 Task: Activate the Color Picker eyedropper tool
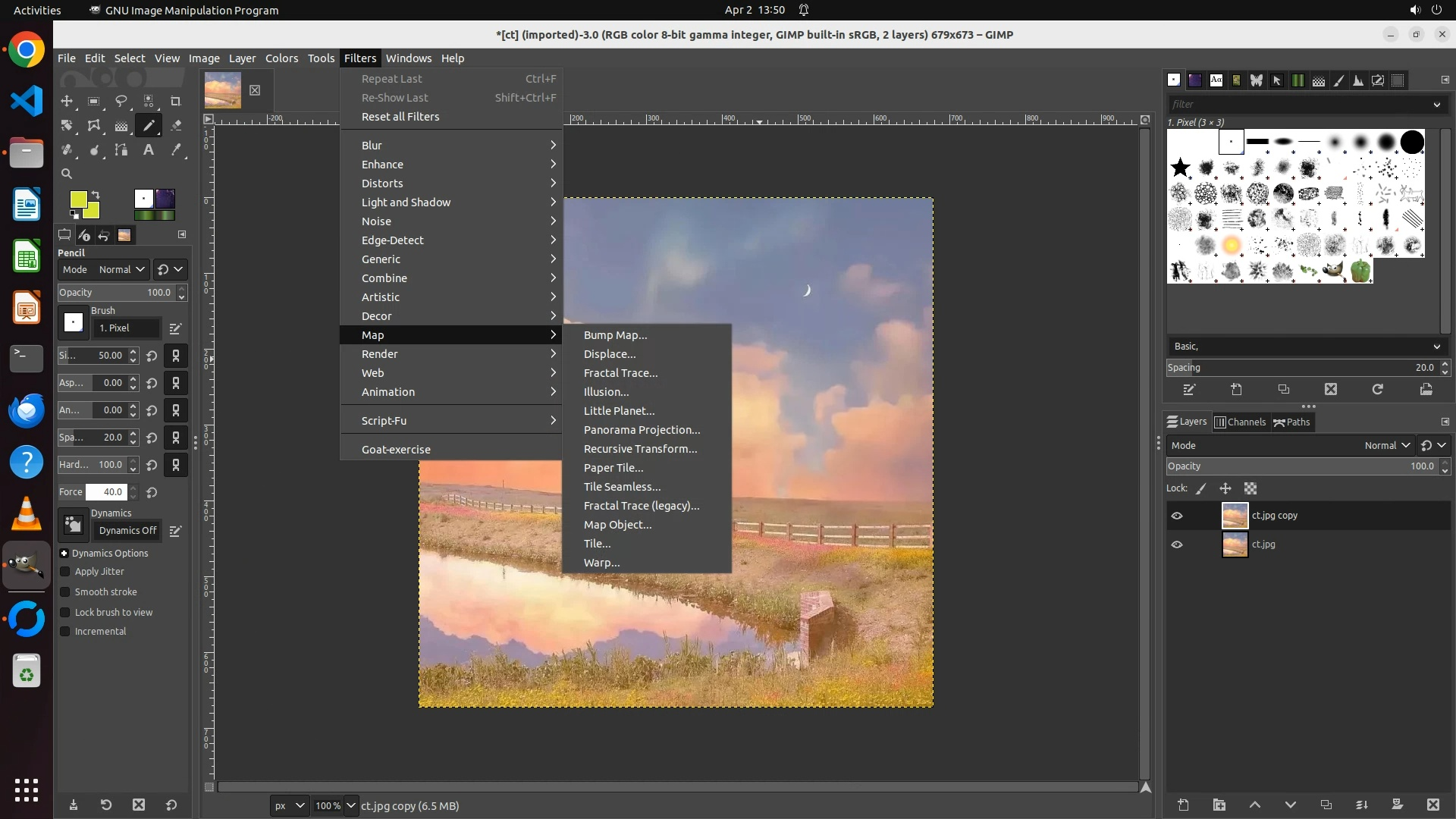[176, 149]
